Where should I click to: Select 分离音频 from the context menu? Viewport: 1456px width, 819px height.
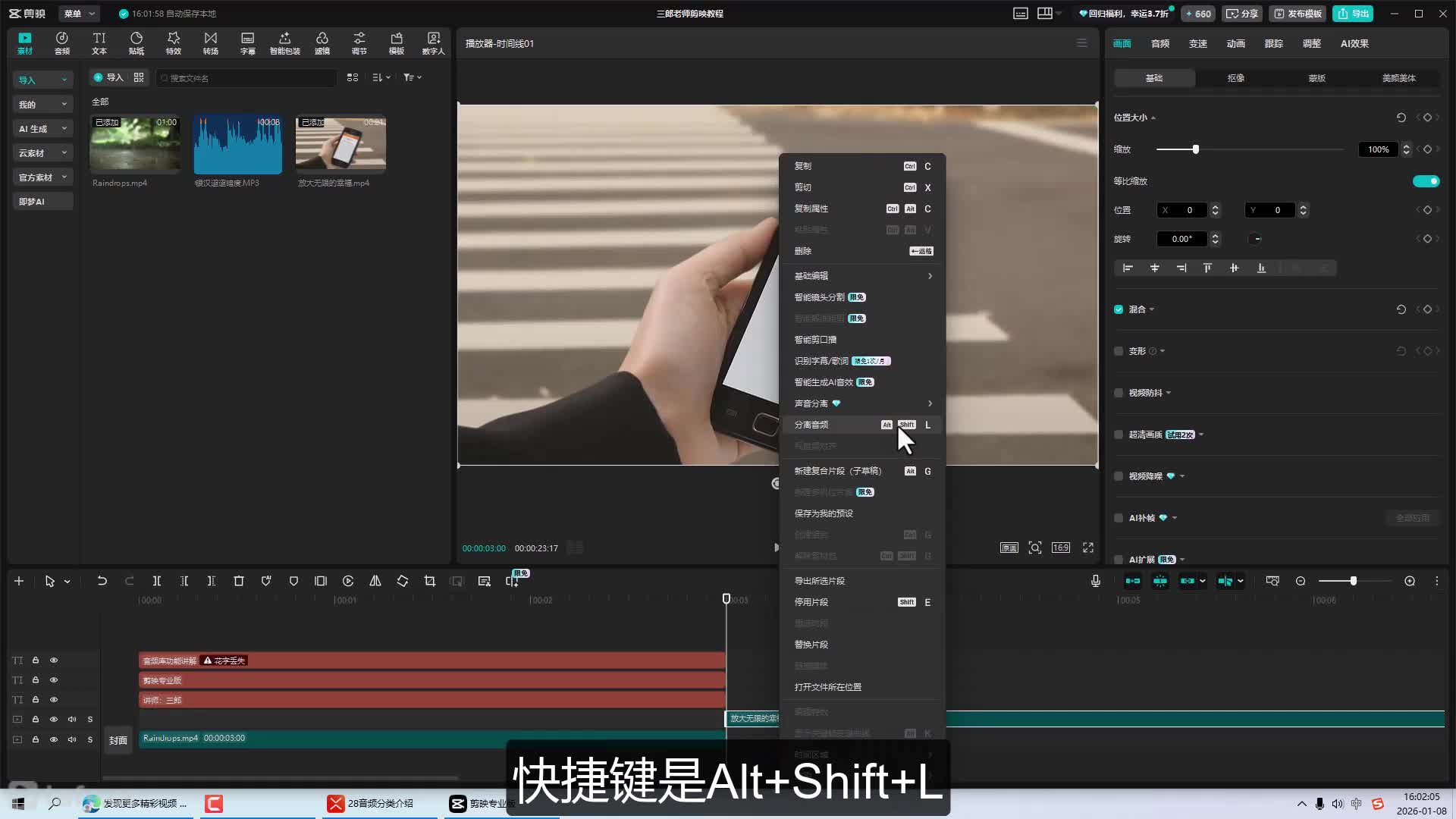811,425
